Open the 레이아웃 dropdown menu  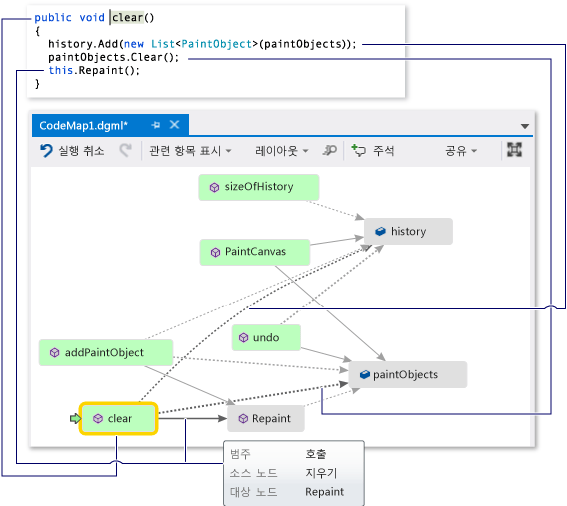point(282,150)
